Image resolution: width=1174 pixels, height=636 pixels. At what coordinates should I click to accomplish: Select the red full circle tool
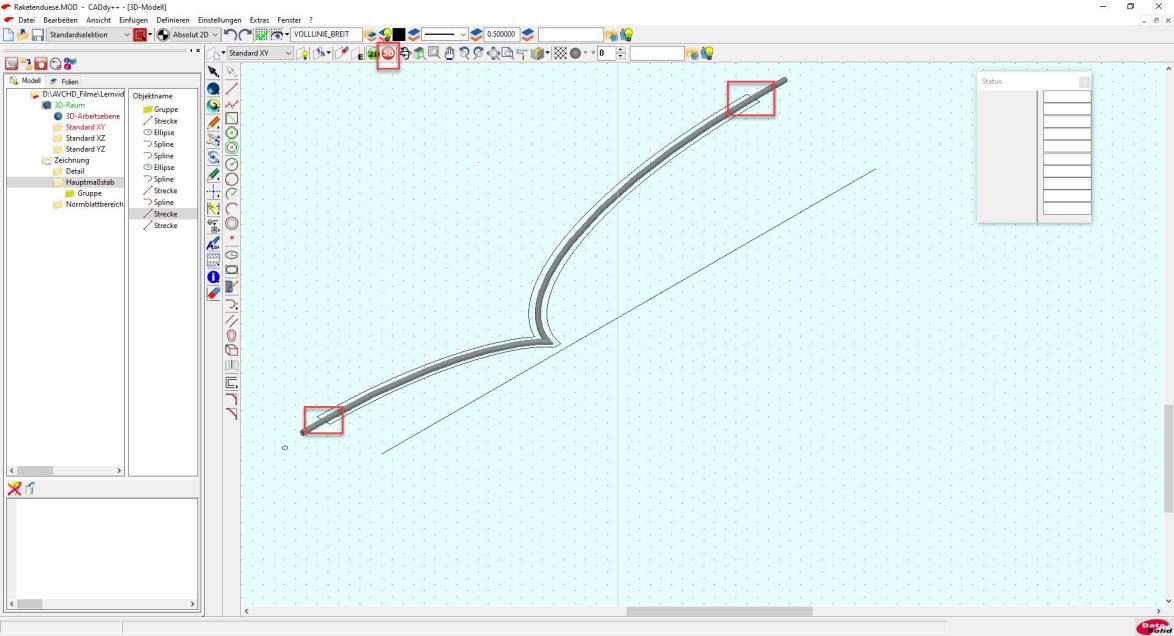tap(232, 223)
